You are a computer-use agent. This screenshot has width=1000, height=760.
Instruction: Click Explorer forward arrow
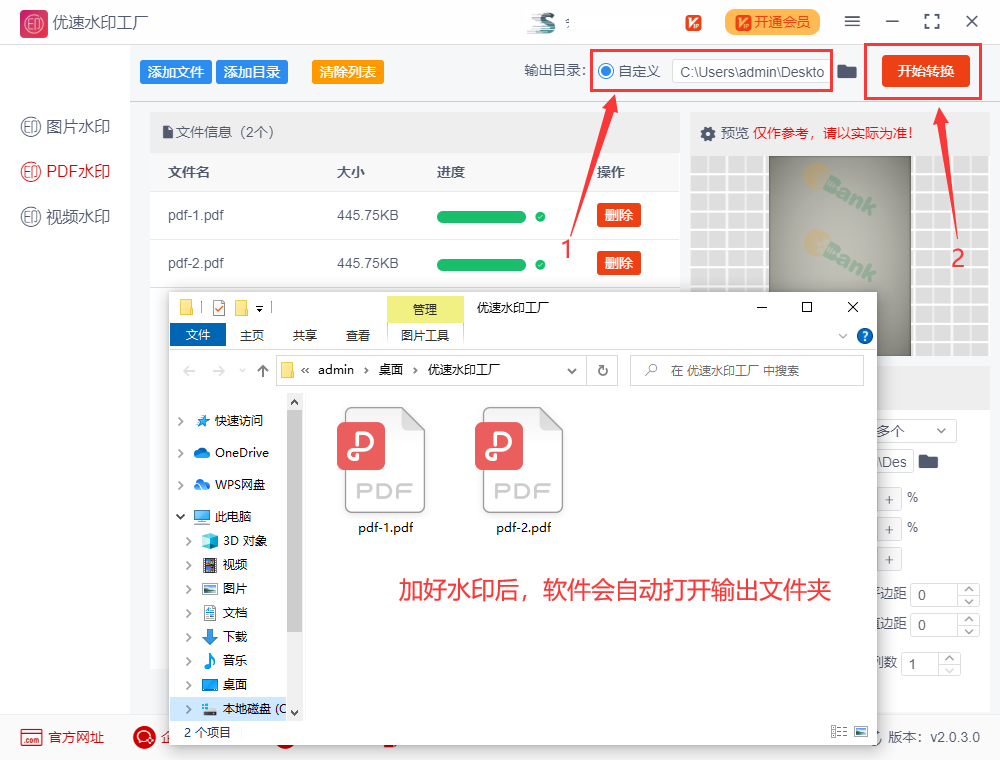[219, 370]
